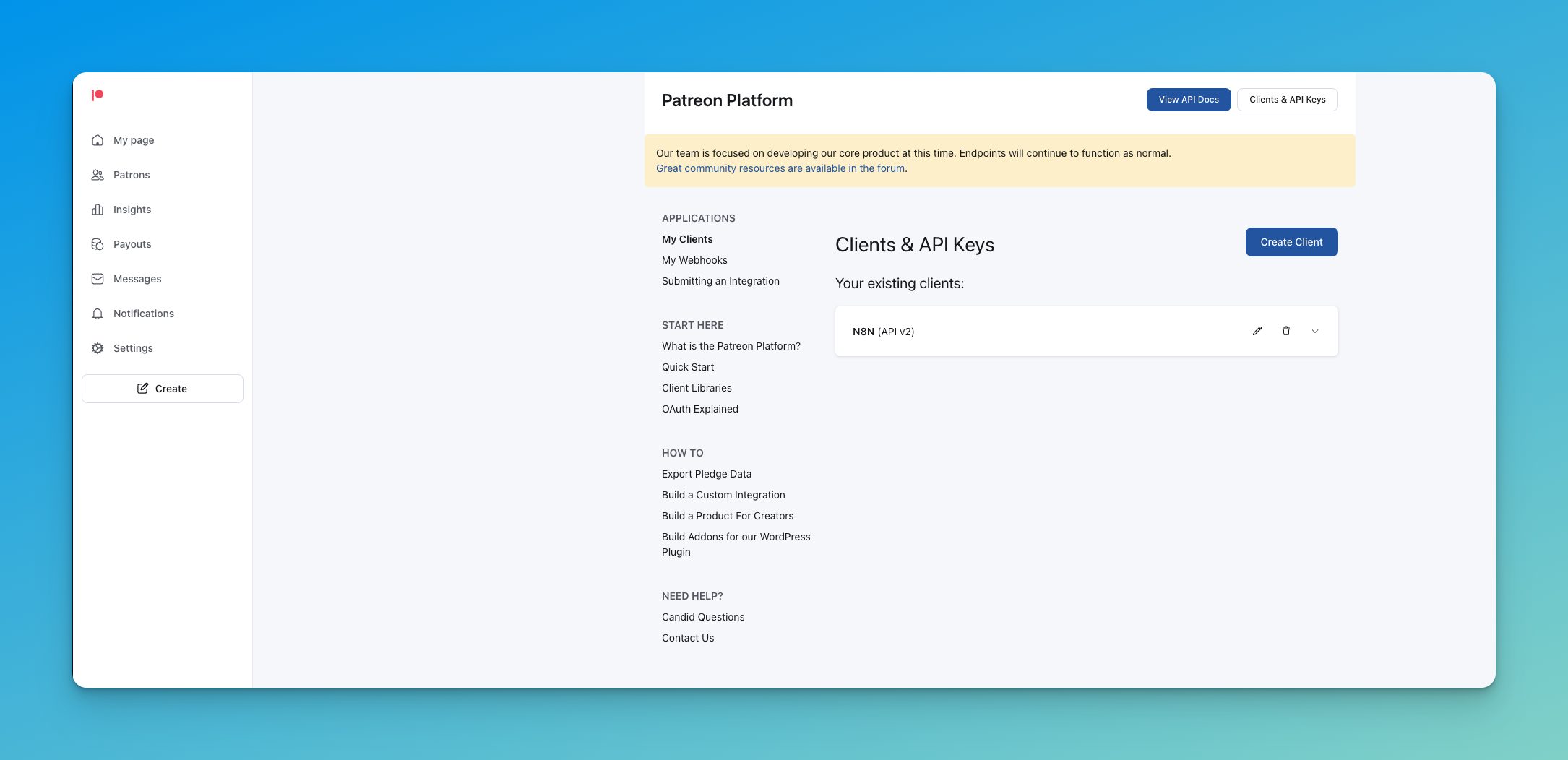Open Build Addons for our WordPress Plugin
This screenshot has width=1568, height=760.
pos(736,544)
